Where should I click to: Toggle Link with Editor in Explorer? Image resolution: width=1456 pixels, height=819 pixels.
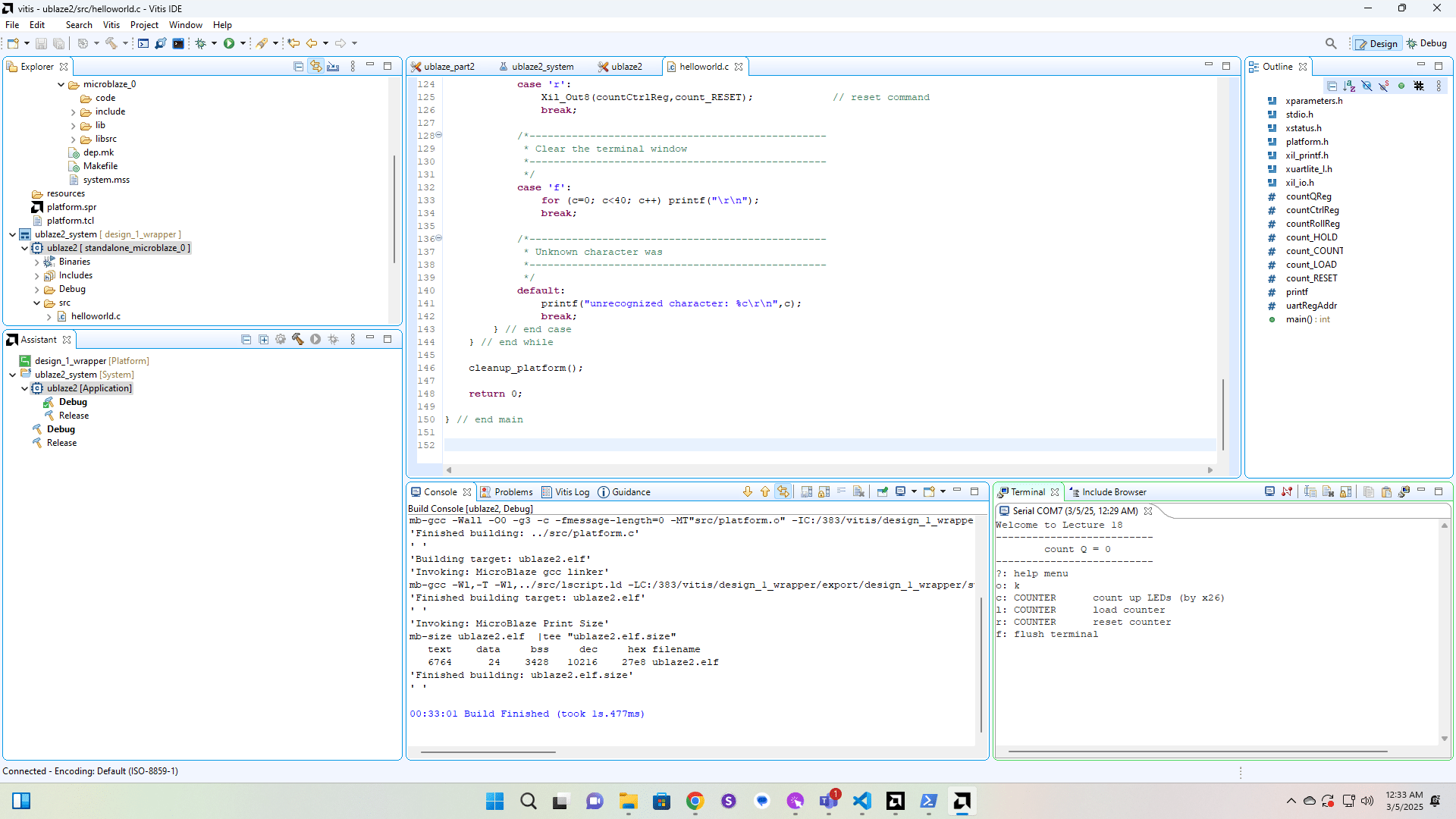click(315, 67)
